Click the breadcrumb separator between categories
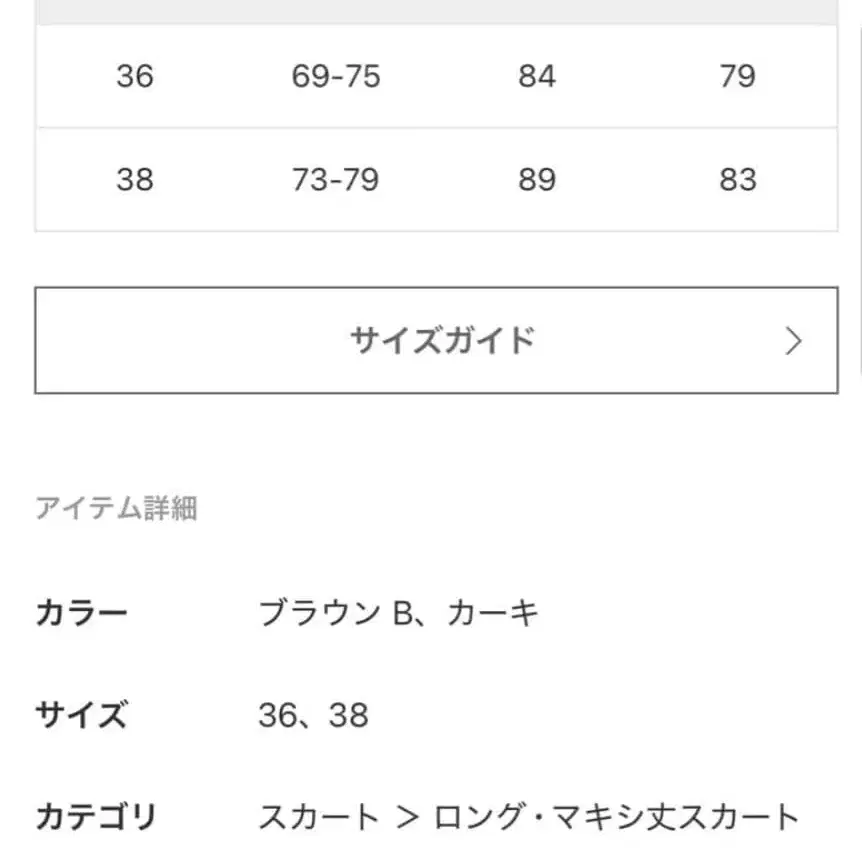This screenshot has width=862, height=862. coord(404,814)
